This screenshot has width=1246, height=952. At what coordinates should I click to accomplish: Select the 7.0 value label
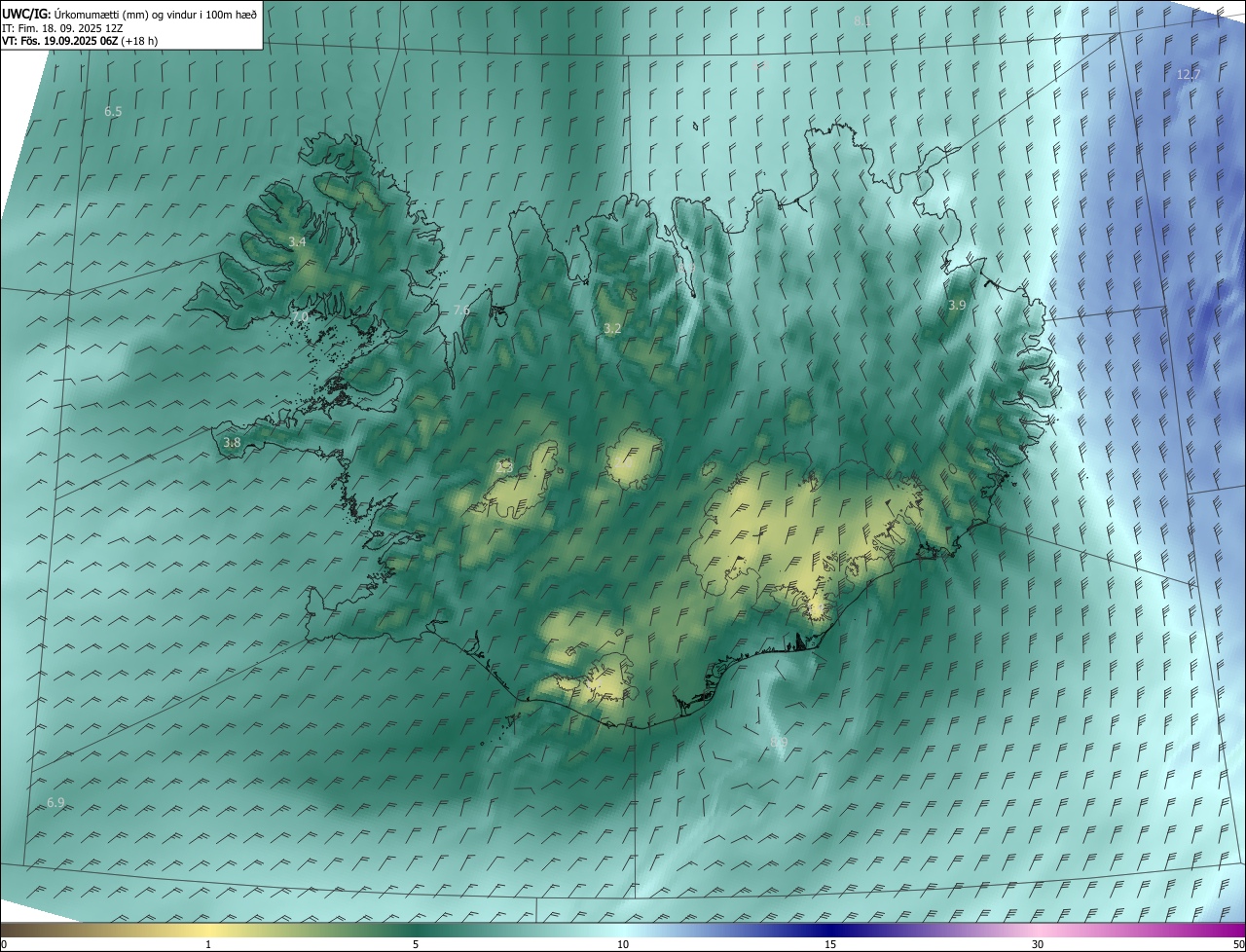coord(299,317)
